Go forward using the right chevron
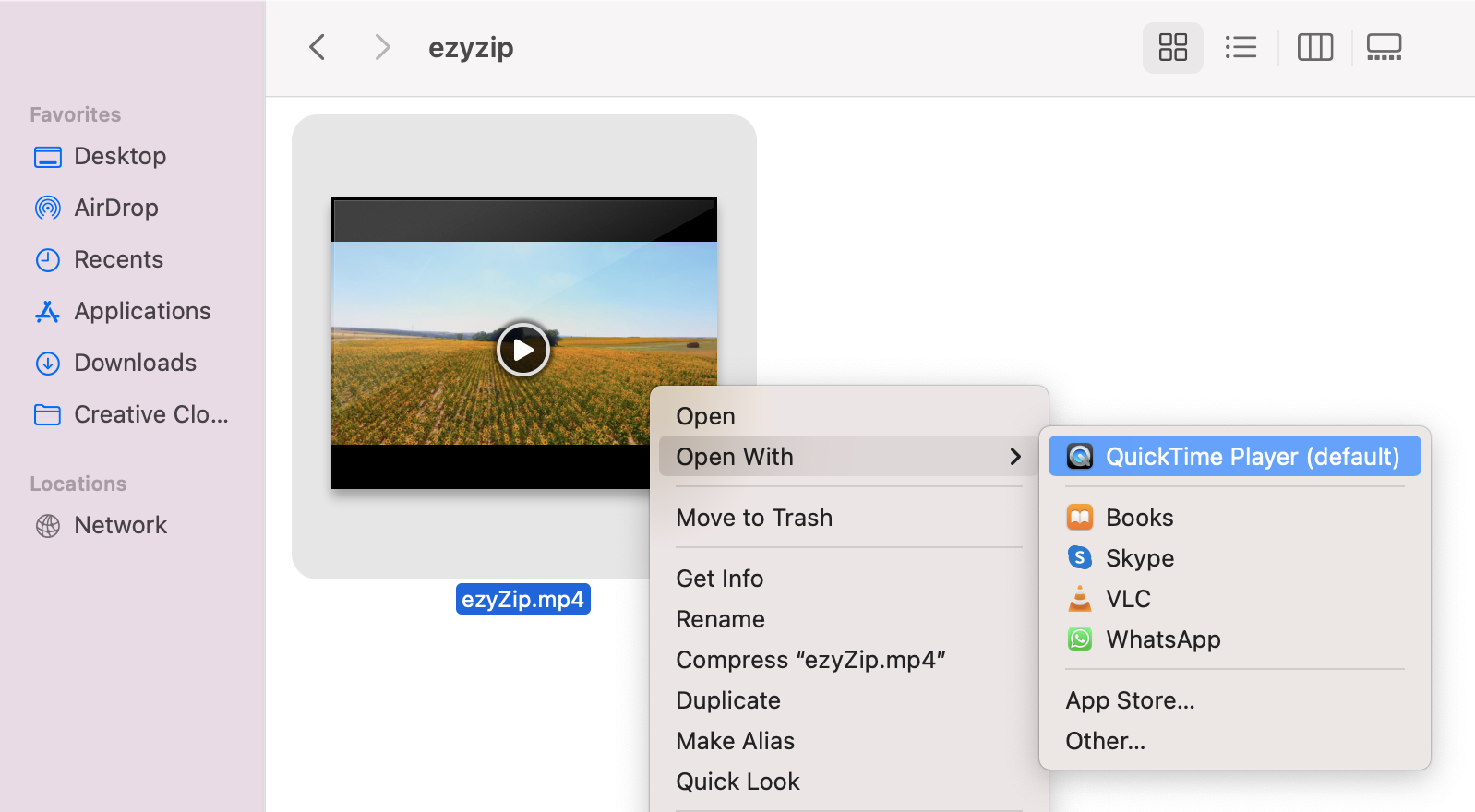This screenshot has height=812, width=1475. pos(382,47)
